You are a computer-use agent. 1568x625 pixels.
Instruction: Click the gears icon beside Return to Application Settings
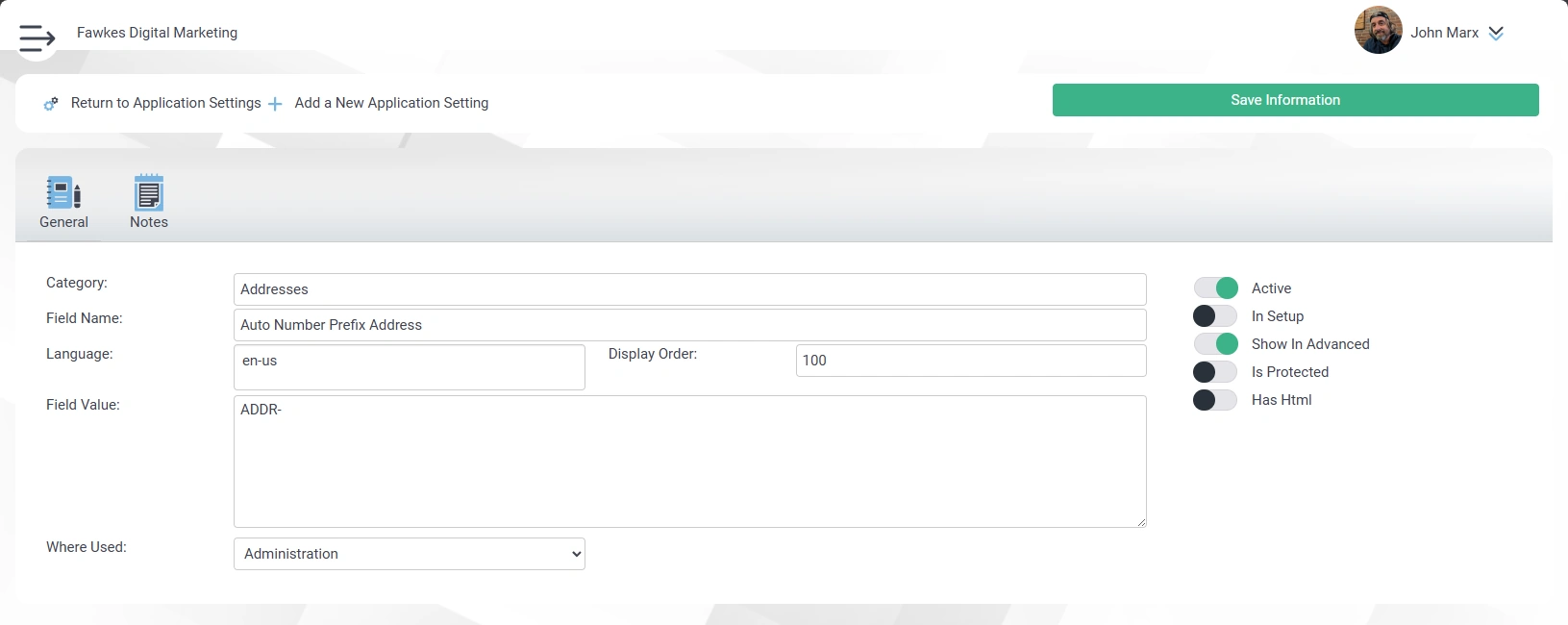point(51,104)
